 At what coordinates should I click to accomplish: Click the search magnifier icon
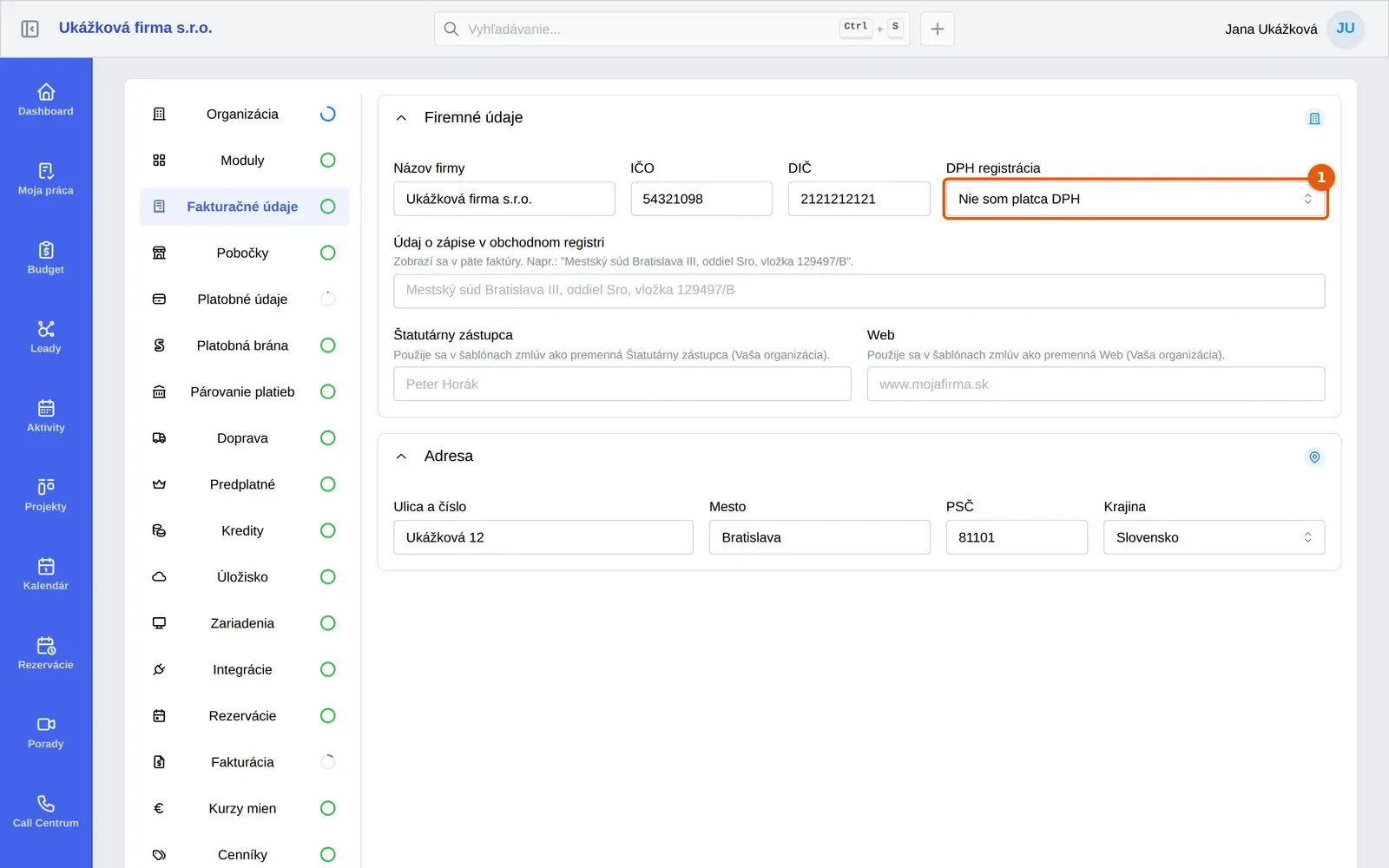pyautogui.click(x=451, y=29)
